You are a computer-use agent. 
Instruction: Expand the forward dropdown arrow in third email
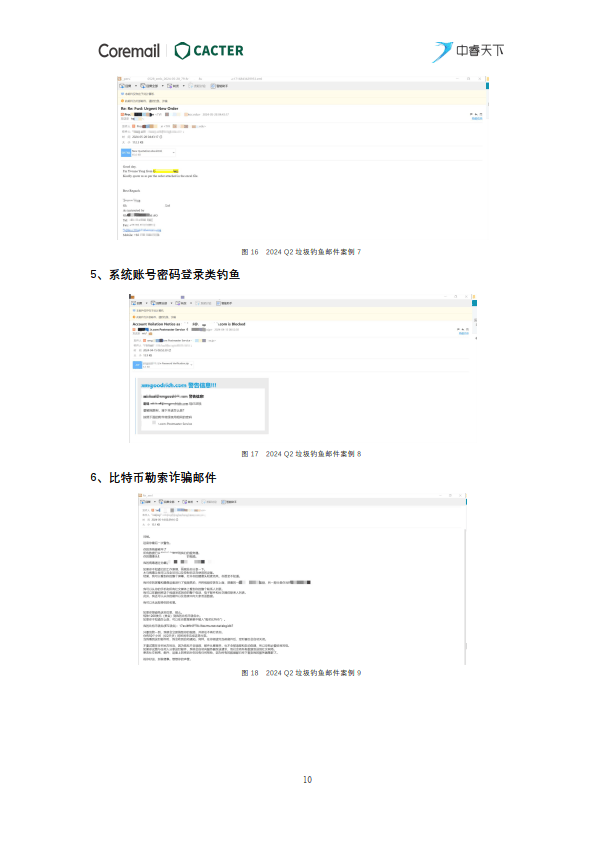197,502
